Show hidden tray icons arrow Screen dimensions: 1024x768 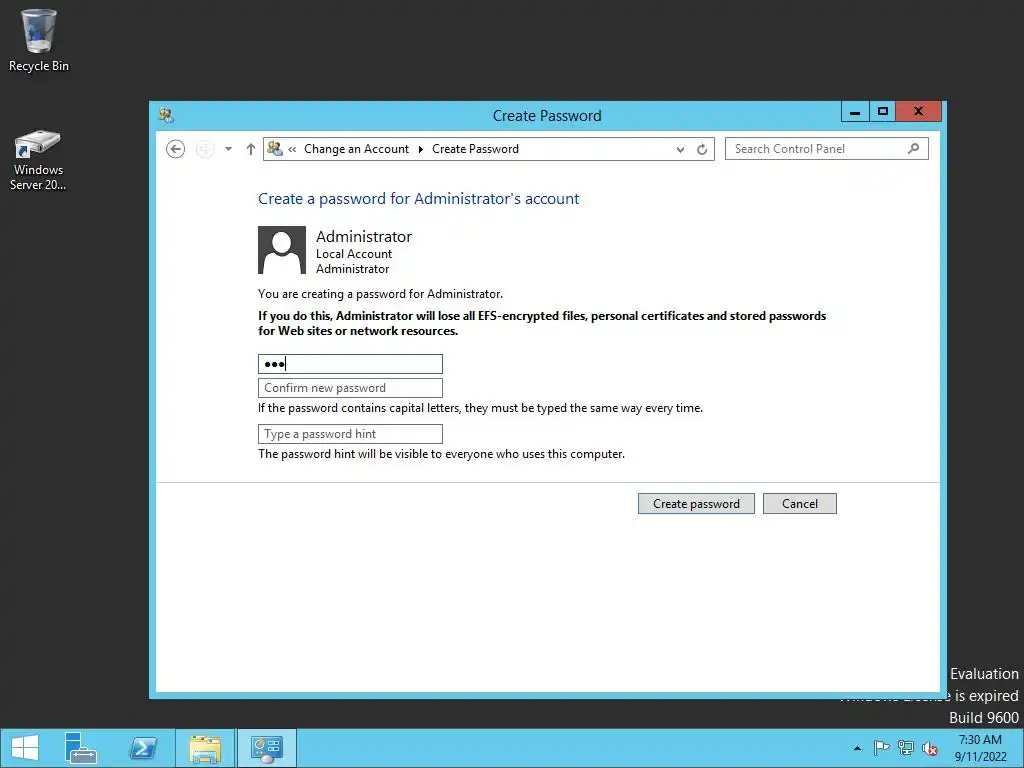click(857, 748)
